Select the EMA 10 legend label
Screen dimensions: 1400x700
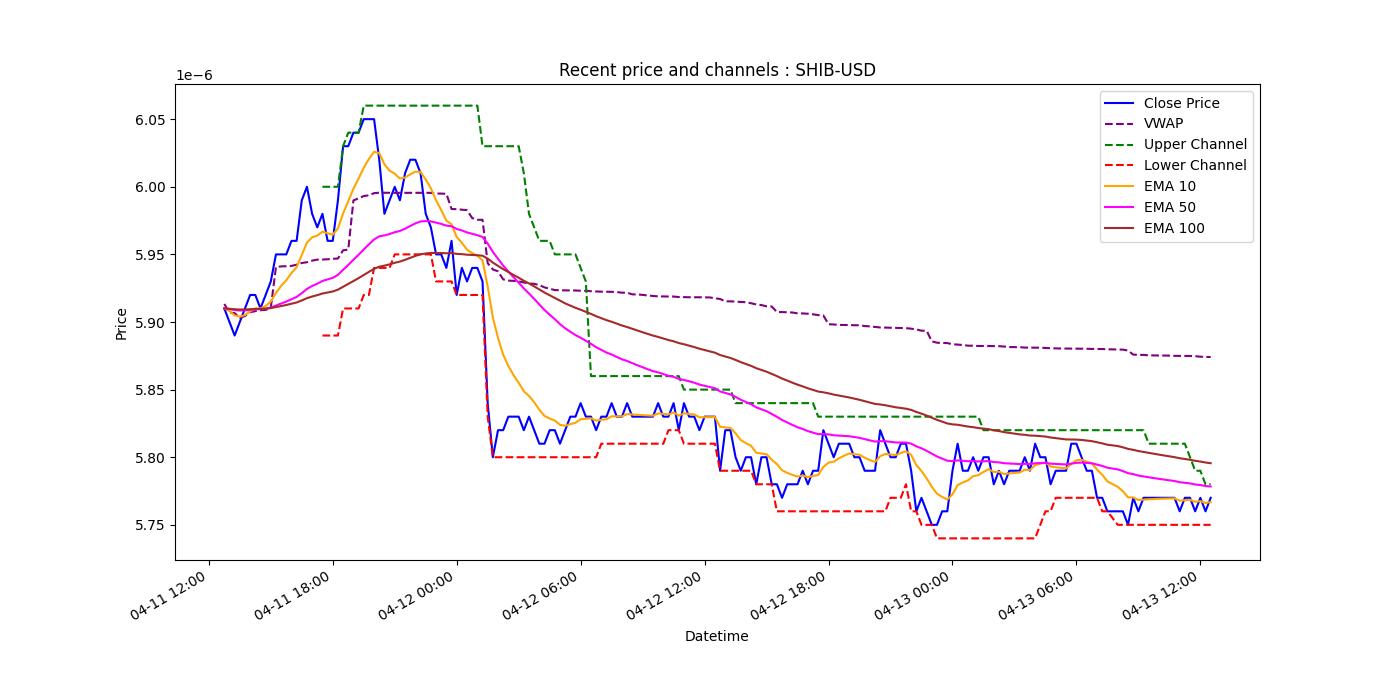pos(1169,187)
